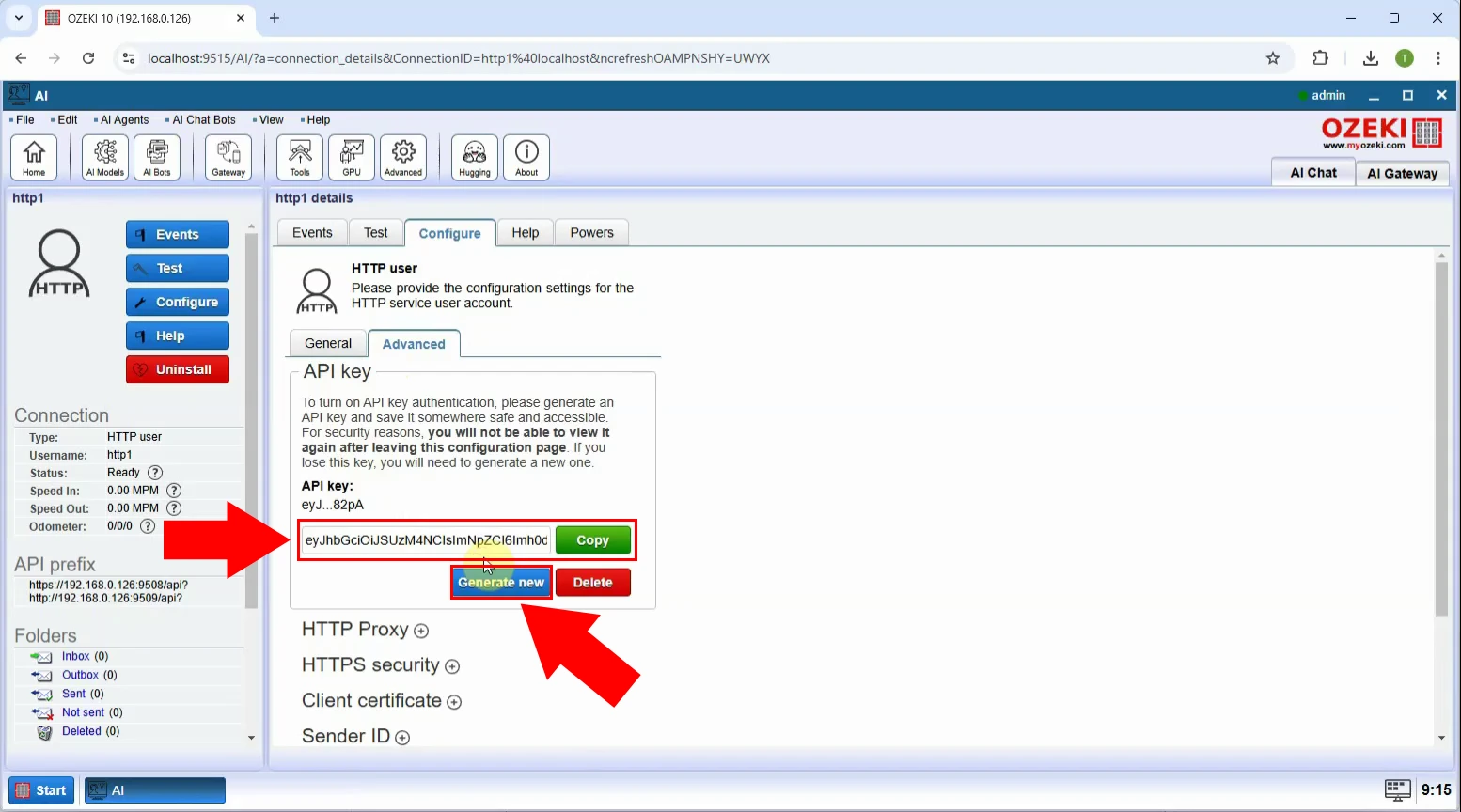Open the Not sent folder link
Screen dimensions: 1461x812
click(83, 713)
